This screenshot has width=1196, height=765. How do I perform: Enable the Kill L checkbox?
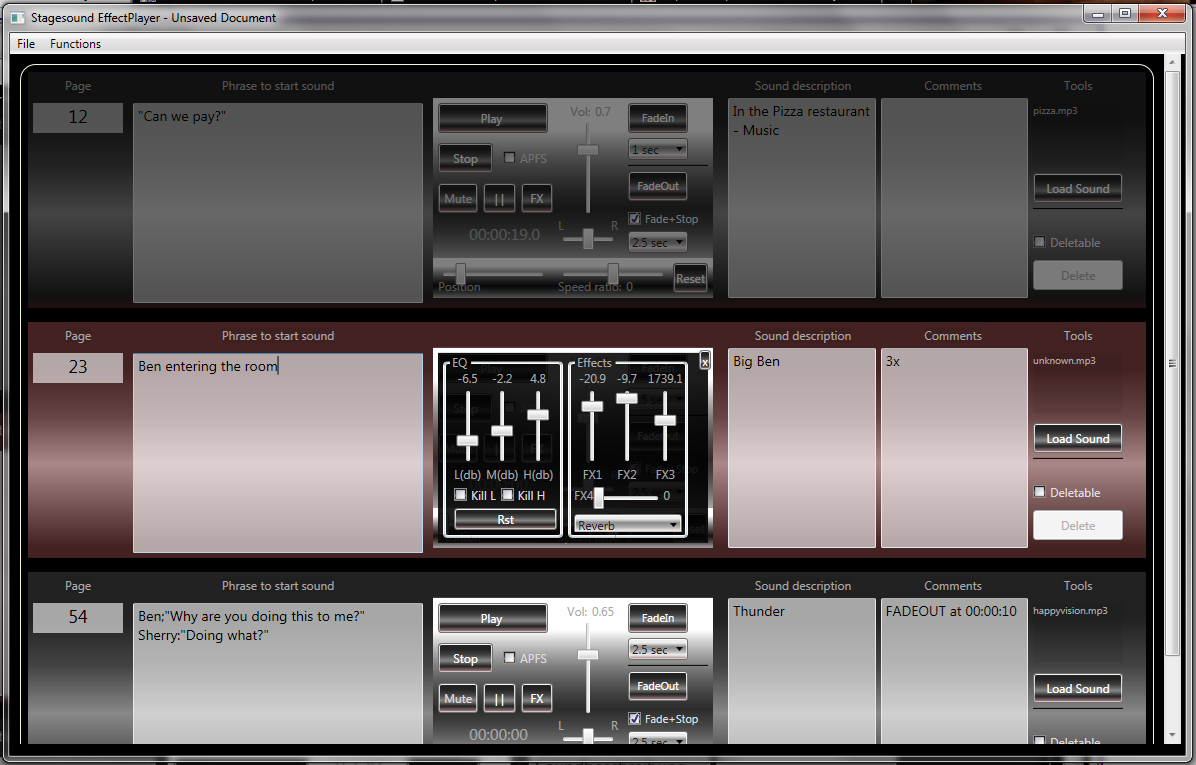(461, 495)
